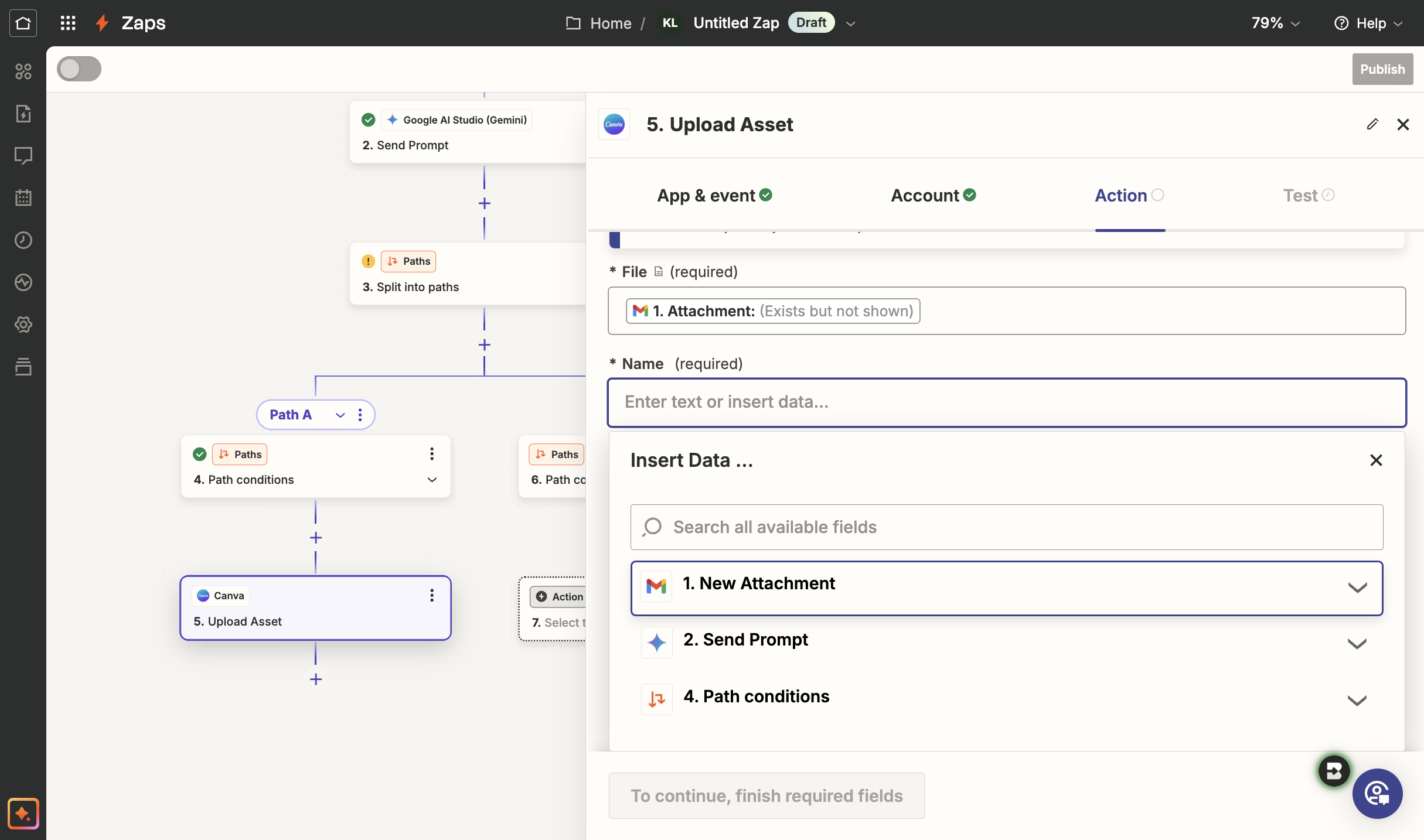Open the Path A selector dropdown
This screenshot has width=1424, height=840.
340,415
